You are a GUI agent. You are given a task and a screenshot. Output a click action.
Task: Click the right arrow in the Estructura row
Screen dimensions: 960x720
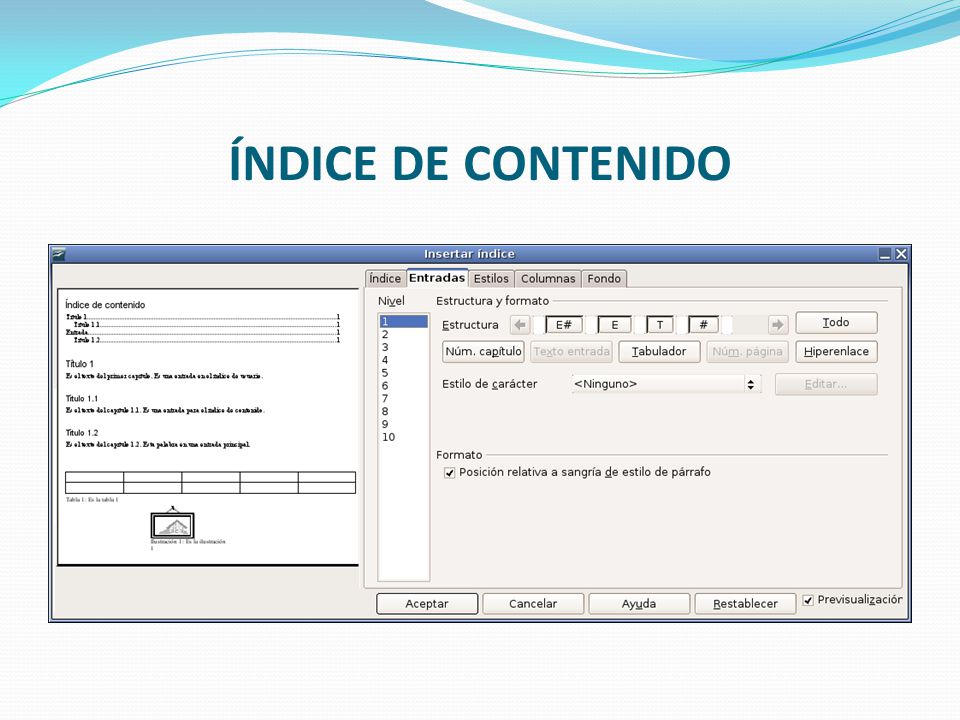778,324
